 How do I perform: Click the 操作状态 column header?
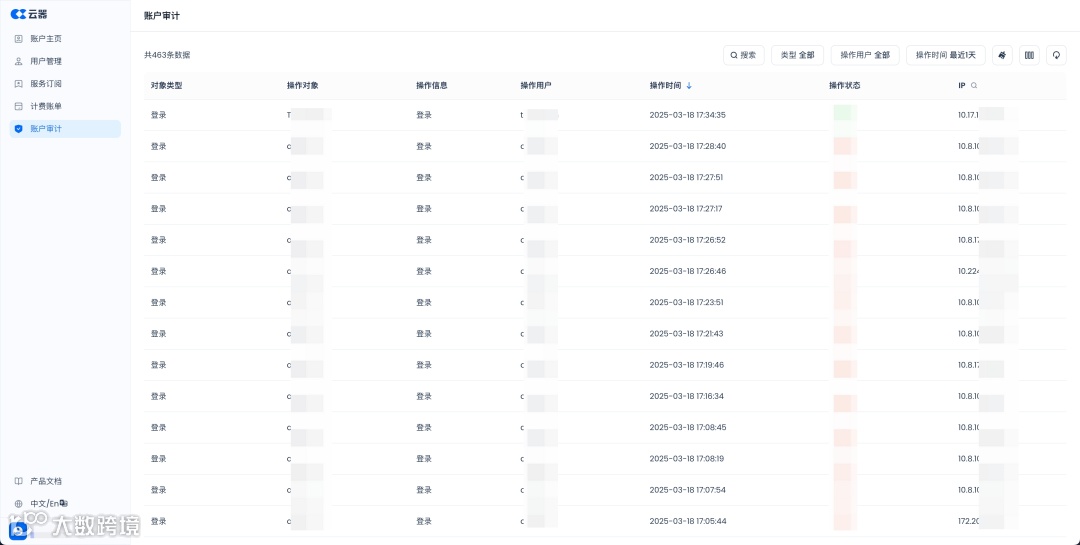pyautogui.click(x=844, y=86)
